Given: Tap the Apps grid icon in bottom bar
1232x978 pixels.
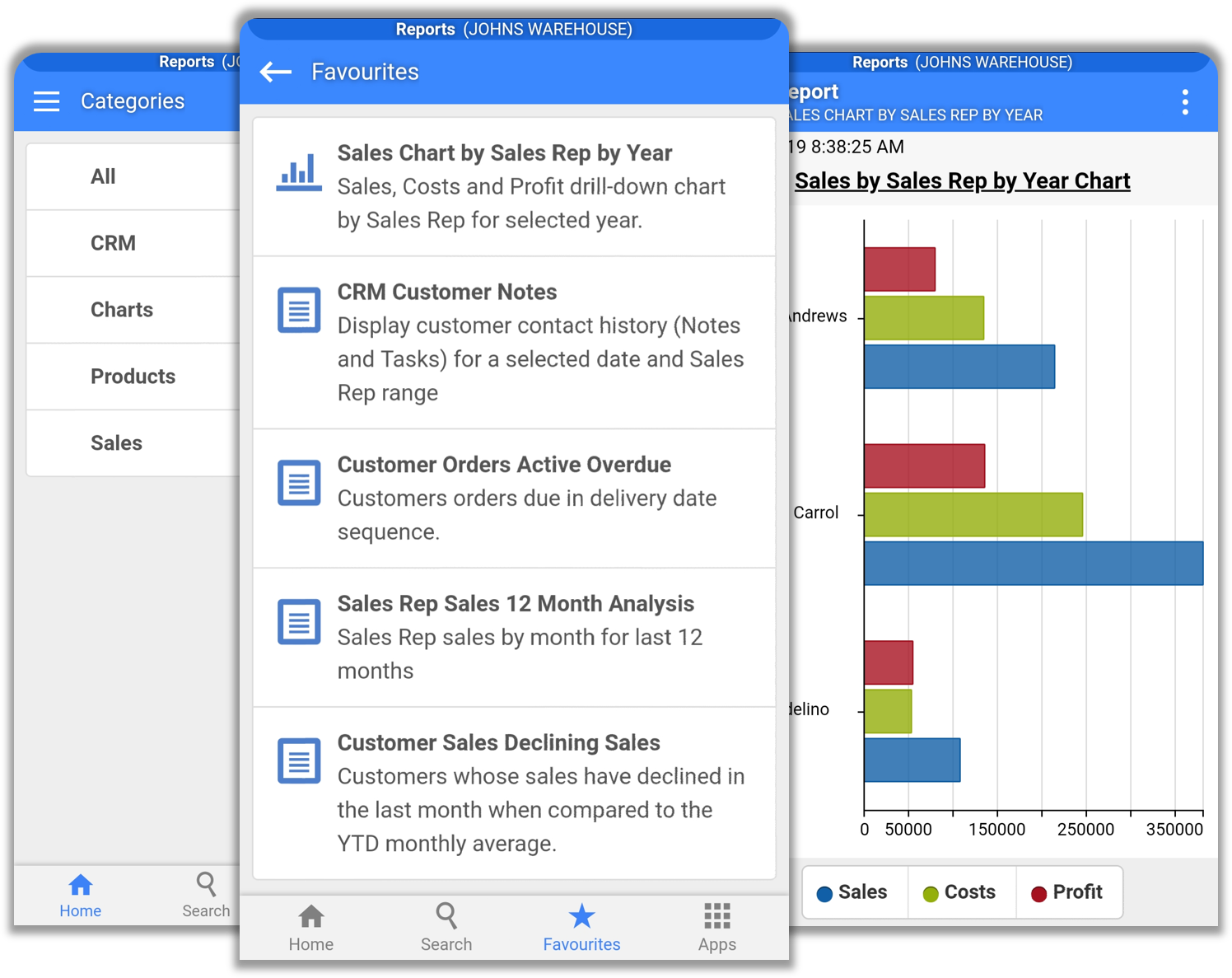Looking at the screenshot, I should [x=717, y=916].
